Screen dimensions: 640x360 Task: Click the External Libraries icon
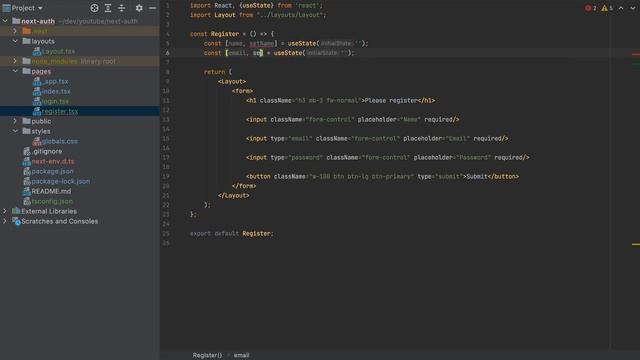pyautogui.click(x=16, y=211)
